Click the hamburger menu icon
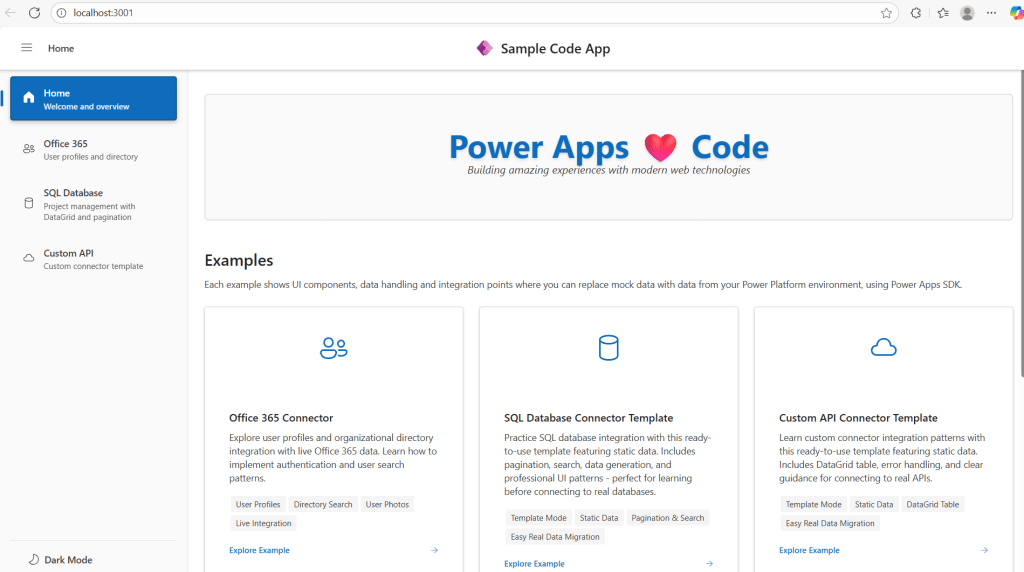This screenshot has height=572, width=1024. pos(27,48)
